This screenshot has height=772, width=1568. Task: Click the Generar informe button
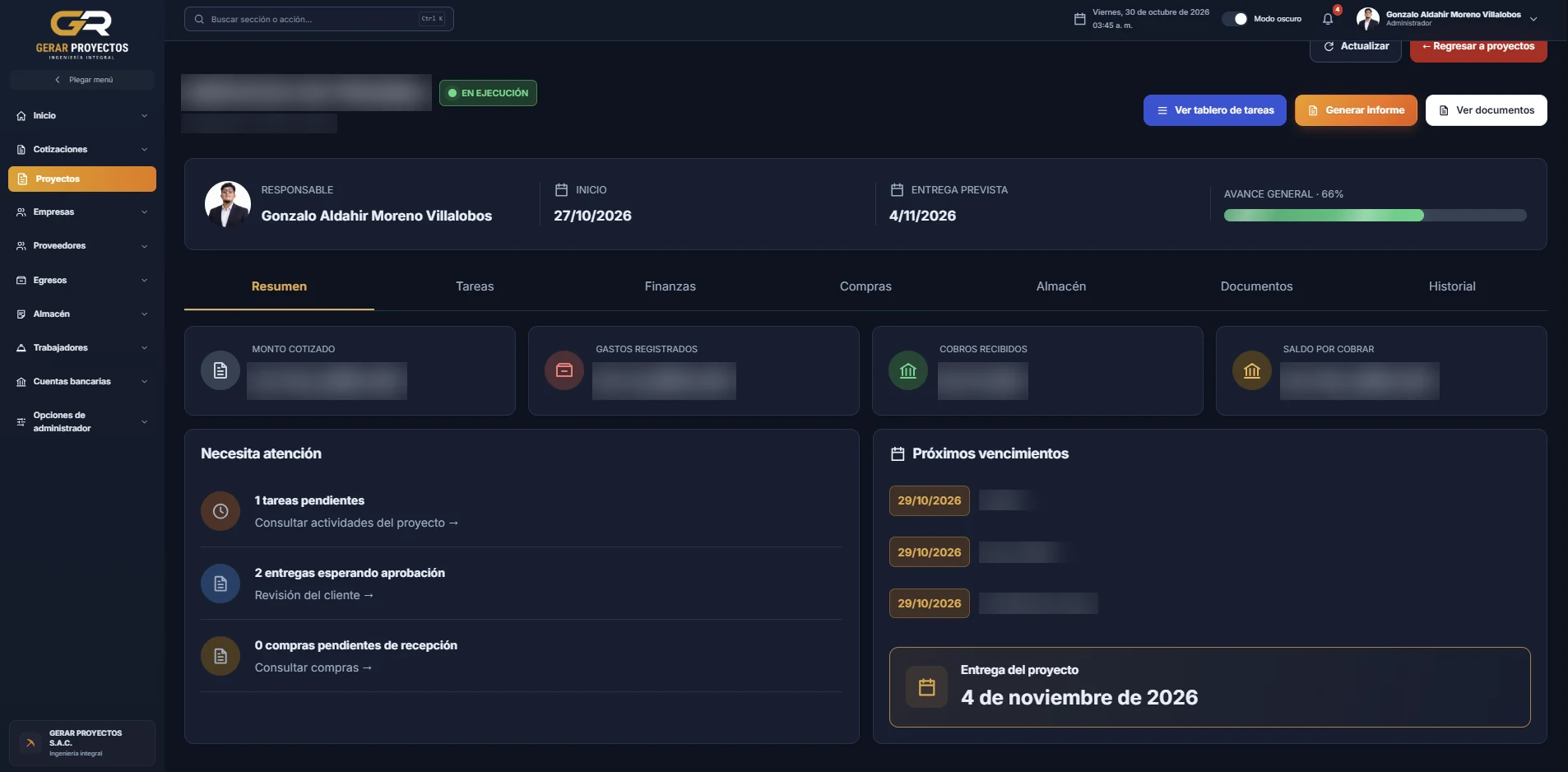pyautogui.click(x=1356, y=110)
